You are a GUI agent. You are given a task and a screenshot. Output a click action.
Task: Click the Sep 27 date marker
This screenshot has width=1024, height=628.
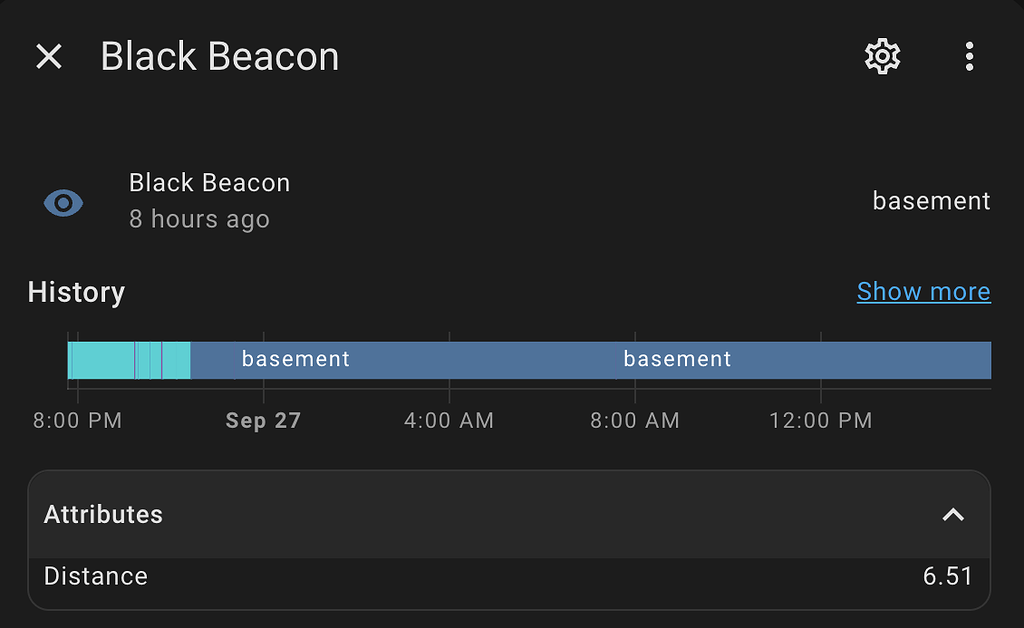[x=263, y=421]
